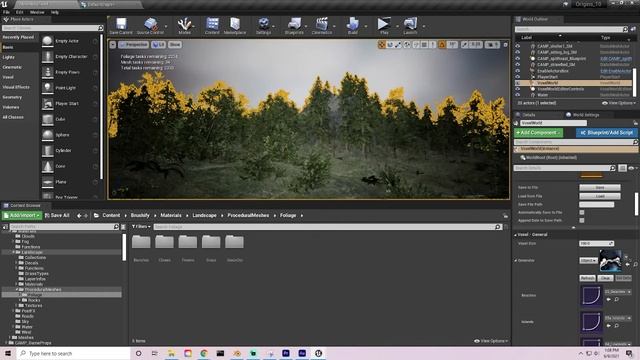This screenshot has height=360, width=640.
Task: Toggle visibility of CAMP_strawbed_SM actor
Action: click(518, 64)
